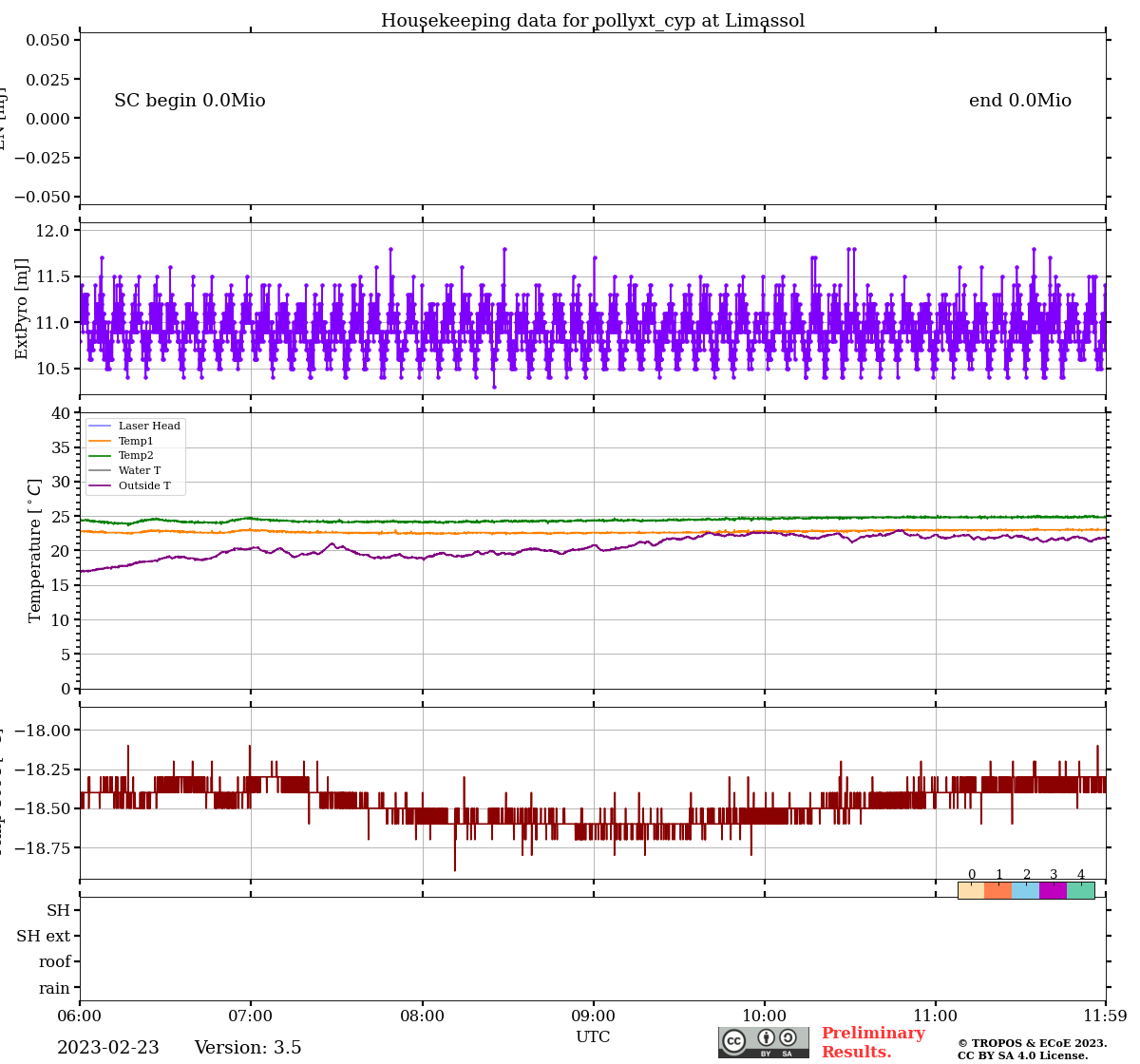Click the 11.5 tick on ExtPyro axis
Viewport: 1140px width, 1064px height.
tap(53, 276)
